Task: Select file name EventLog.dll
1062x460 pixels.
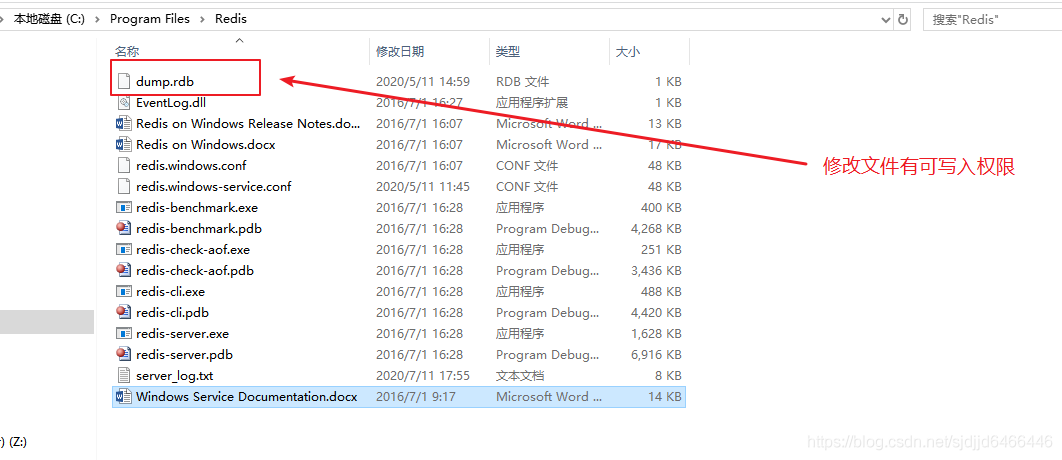Action: tap(171, 103)
